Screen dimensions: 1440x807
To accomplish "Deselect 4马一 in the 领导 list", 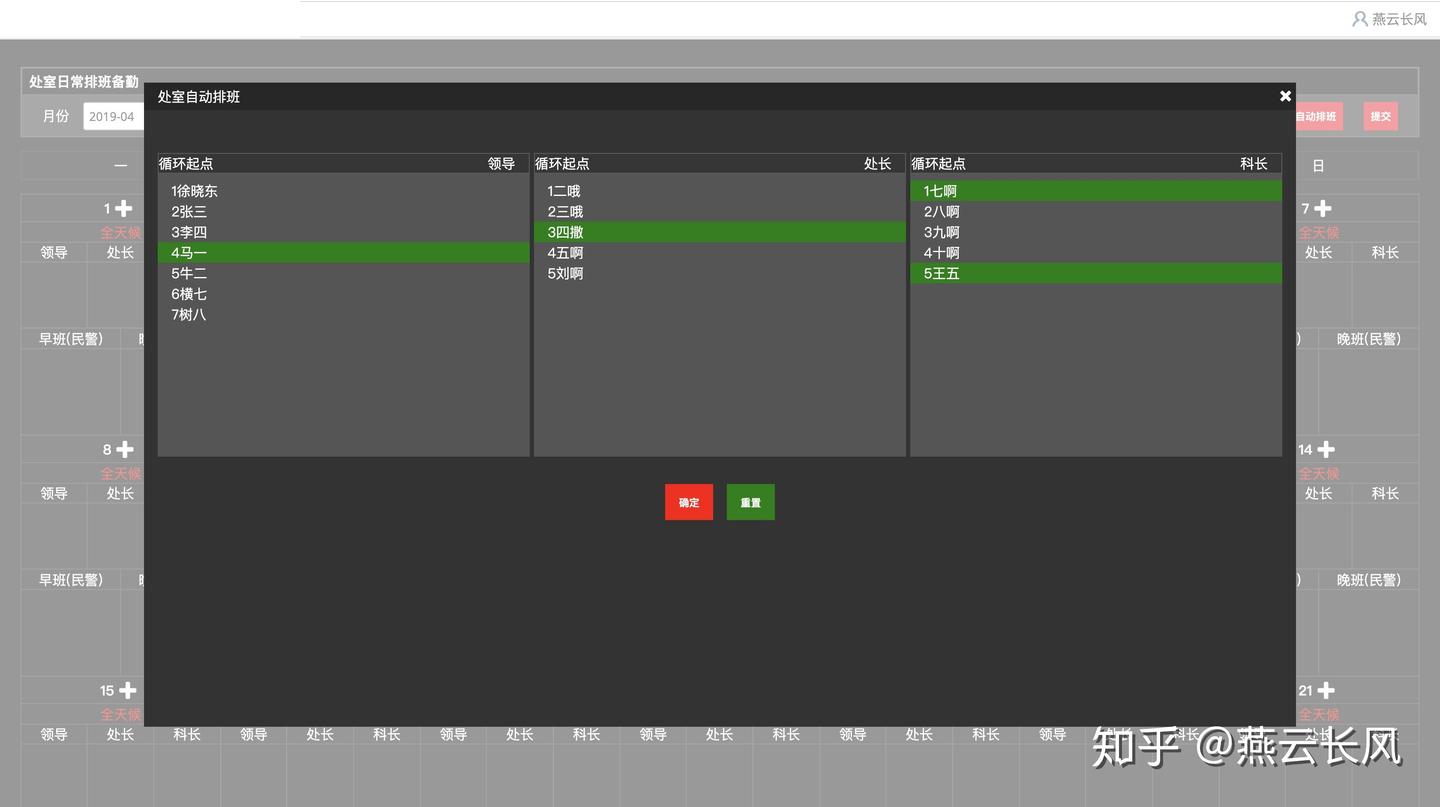I will (x=343, y=253).
